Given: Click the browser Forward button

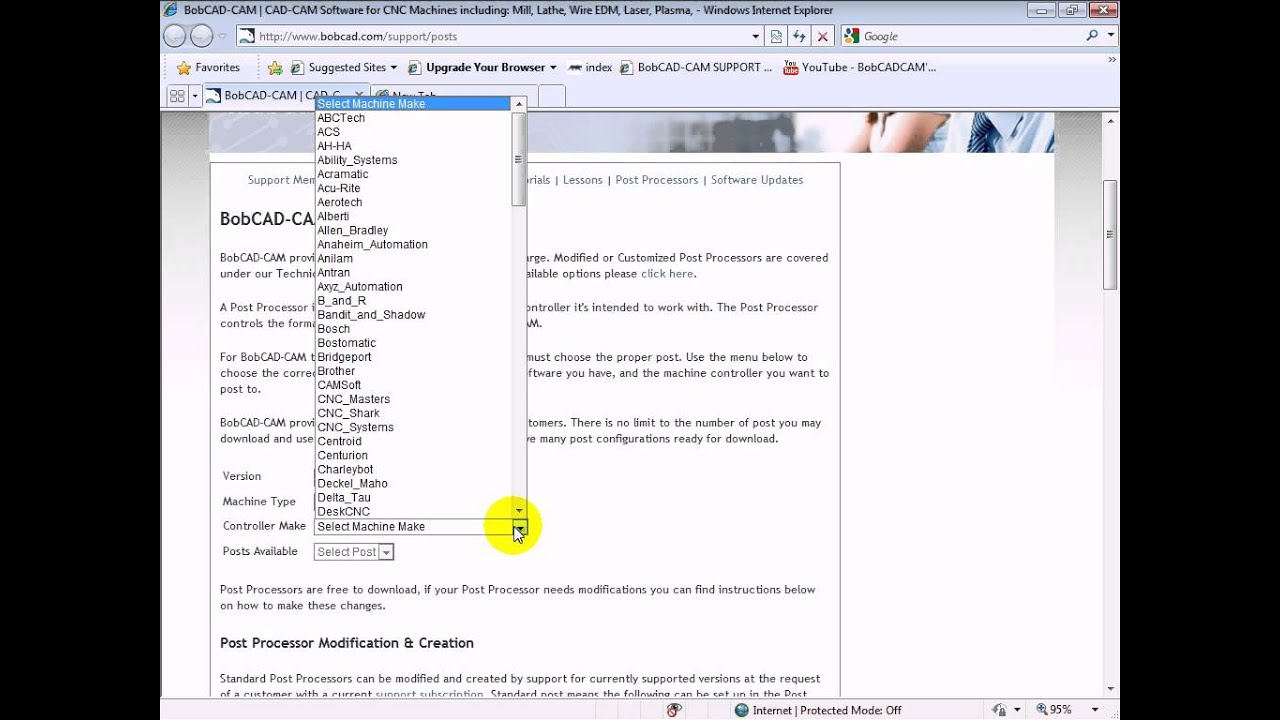Looking at the screenshot, I should [x=201, y=36].
